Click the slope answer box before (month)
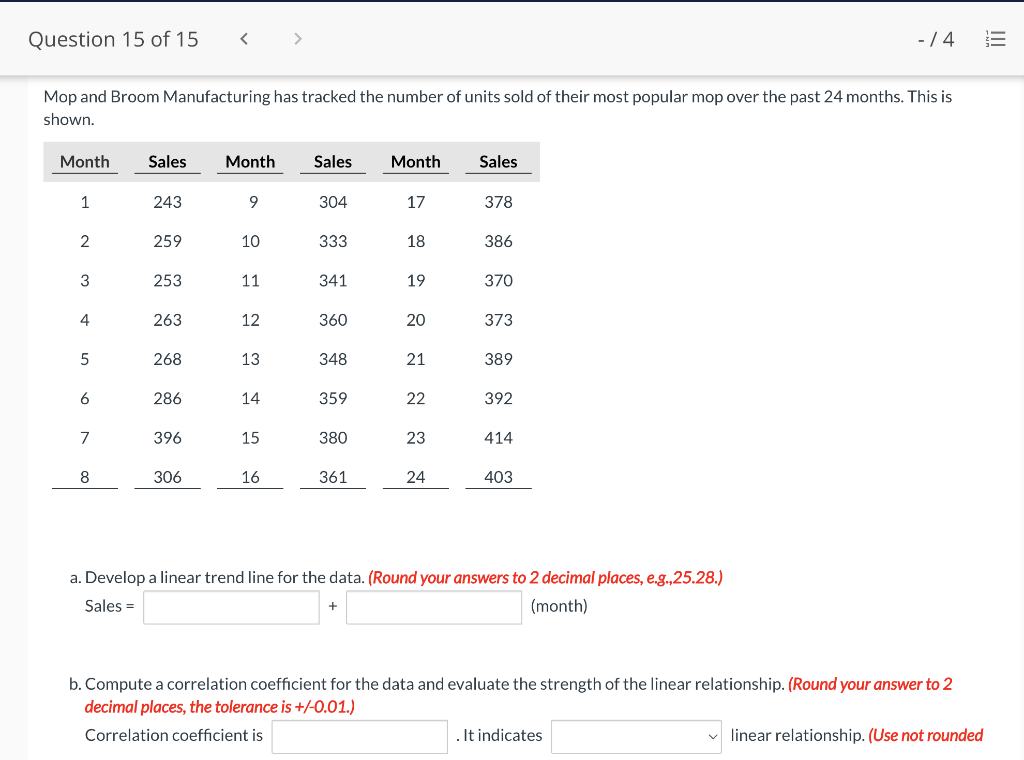The height and width of the screenshot is (760, 1024). point(433,607)
